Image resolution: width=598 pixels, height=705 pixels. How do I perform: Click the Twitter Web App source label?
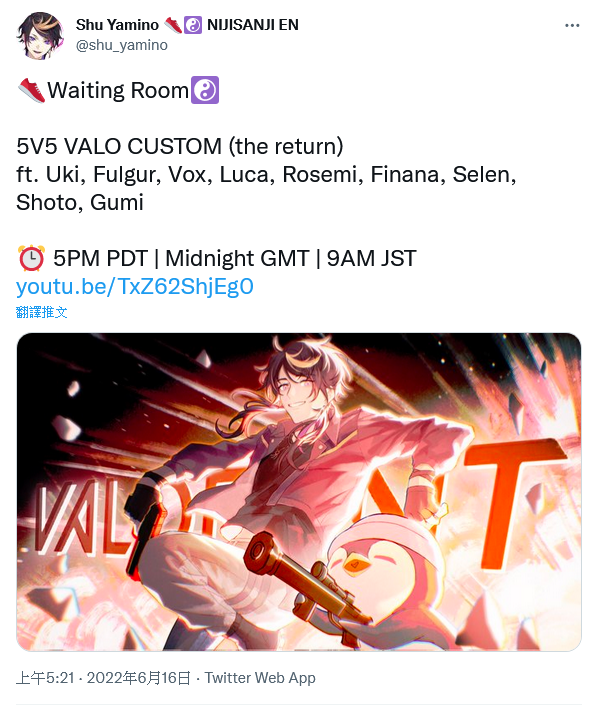(260, 678)
